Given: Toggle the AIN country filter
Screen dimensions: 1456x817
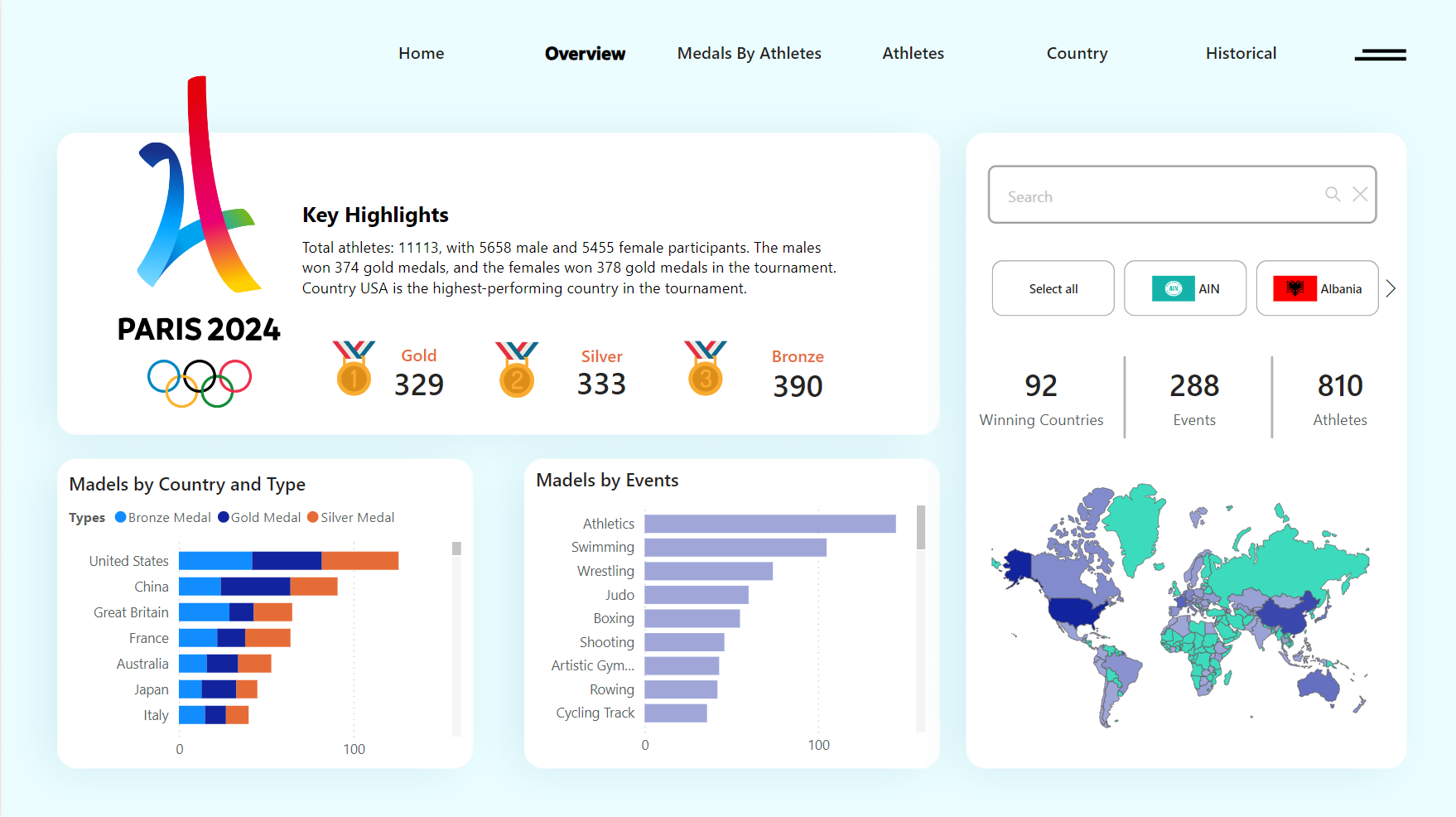Looking at the screenshot, I should coord(1184,288).
